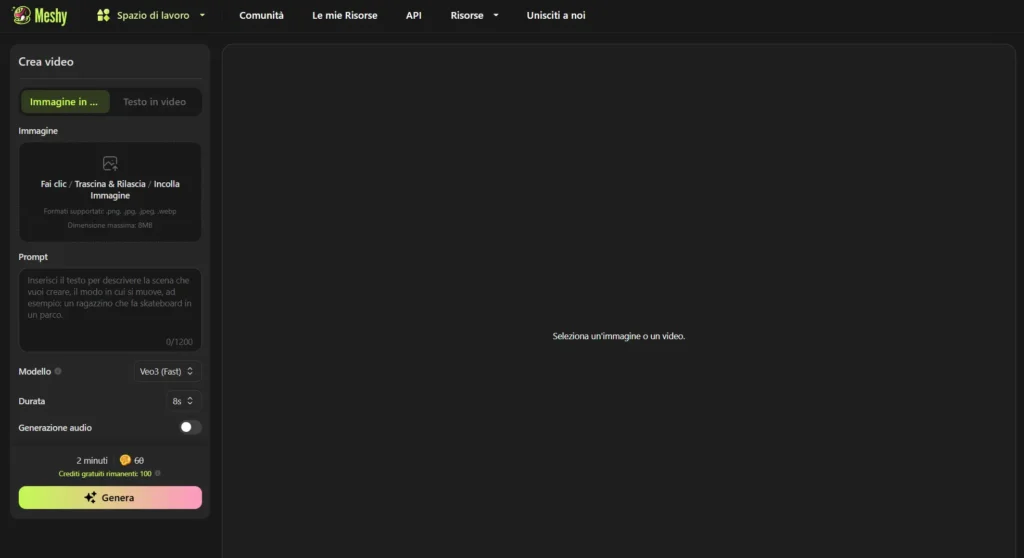Image resolution: width=1024 pixels, height=558 pixels.
Task: Select the Immagine in video tab
Action: click(65, 102)
